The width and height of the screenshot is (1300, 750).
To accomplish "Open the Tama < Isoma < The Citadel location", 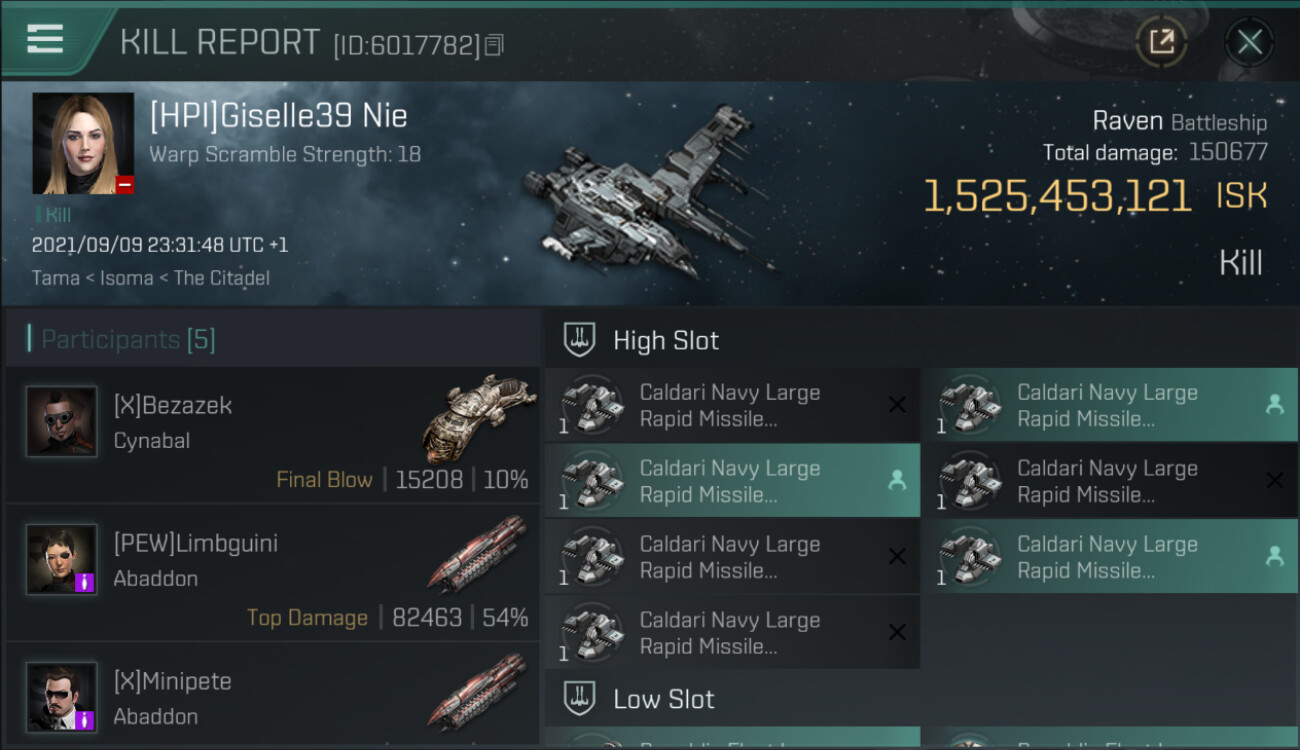I will pyautogui.click(x=151, y=278).
